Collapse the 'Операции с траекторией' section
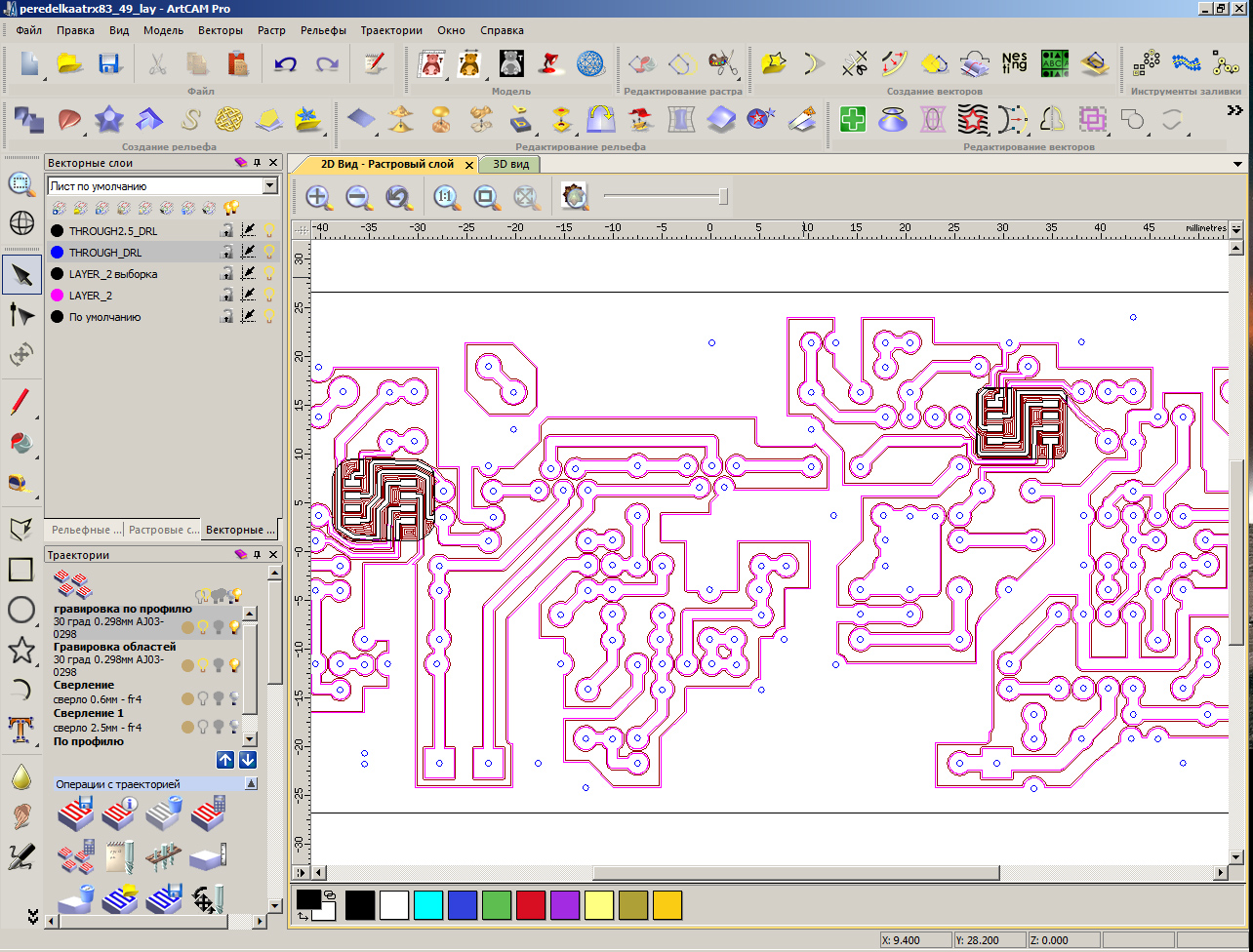 coord(251,784)
